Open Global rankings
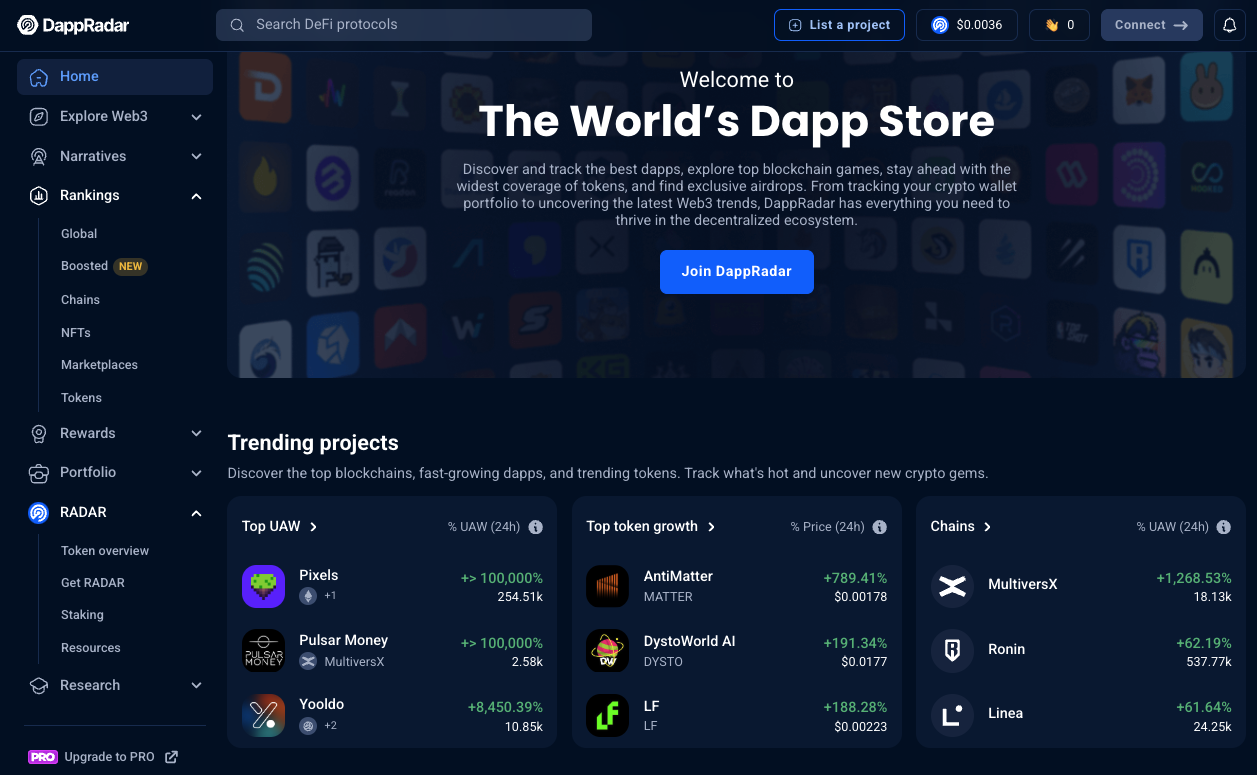This screenshot has width=1257, height=775. coord(79,234)
